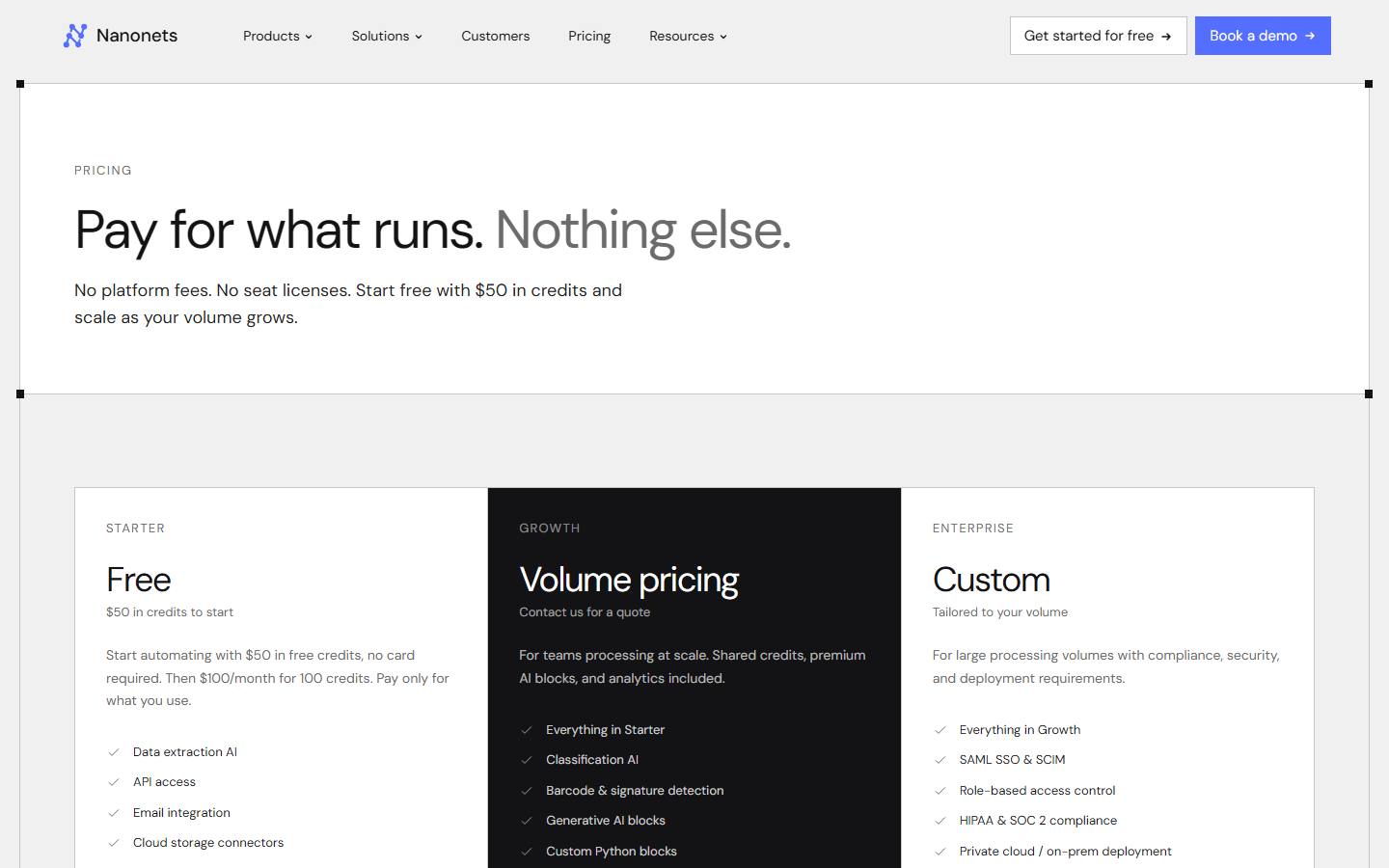The width and height of the screenshot is (1389, 868).
Task: Click "Private cloud / on-prem deployment" feature item
Action: pos(1065,852)
